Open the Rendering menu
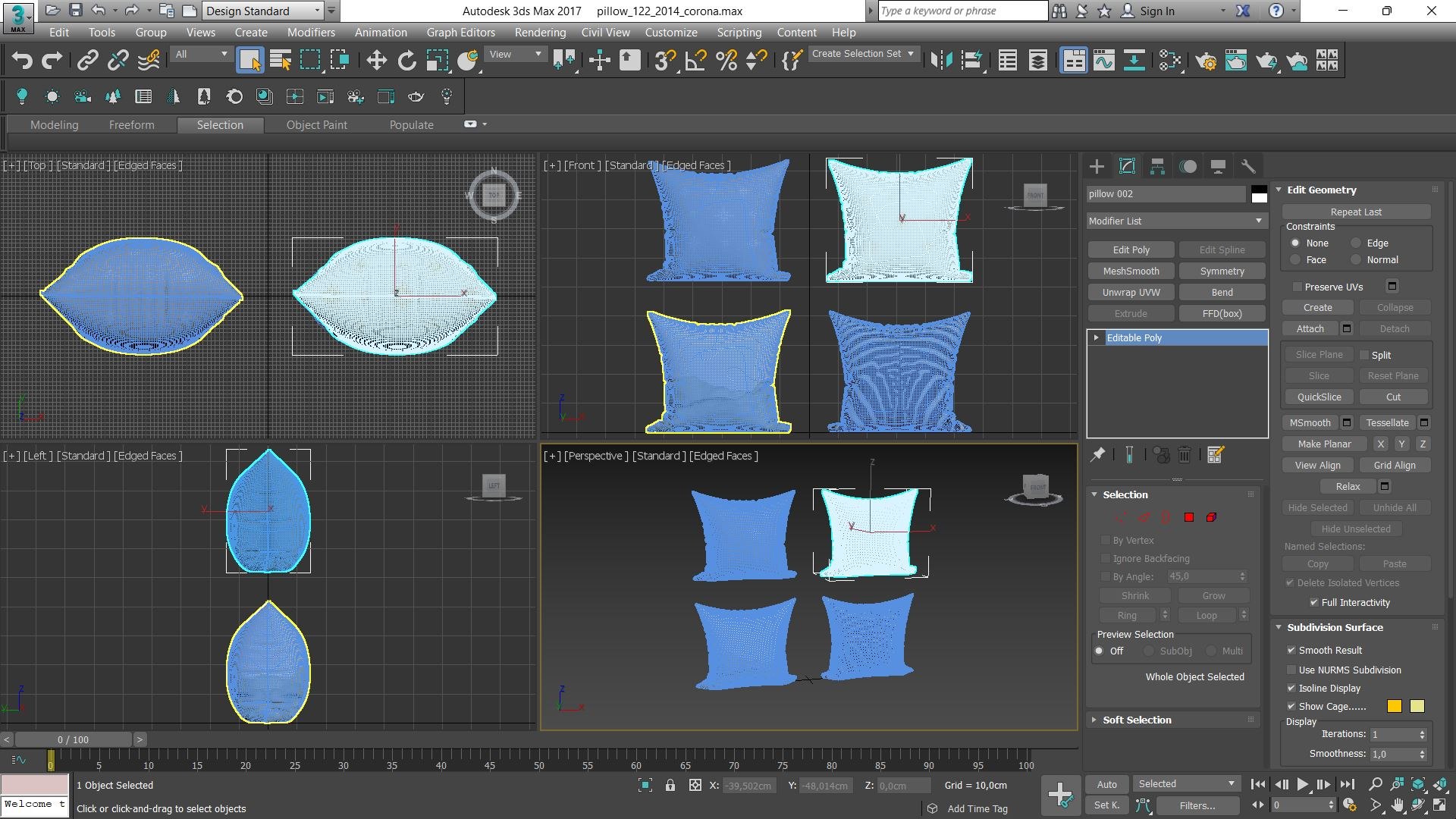Image resolution: width=1456 pixels, height=819 pixels. tap(540, 33)
